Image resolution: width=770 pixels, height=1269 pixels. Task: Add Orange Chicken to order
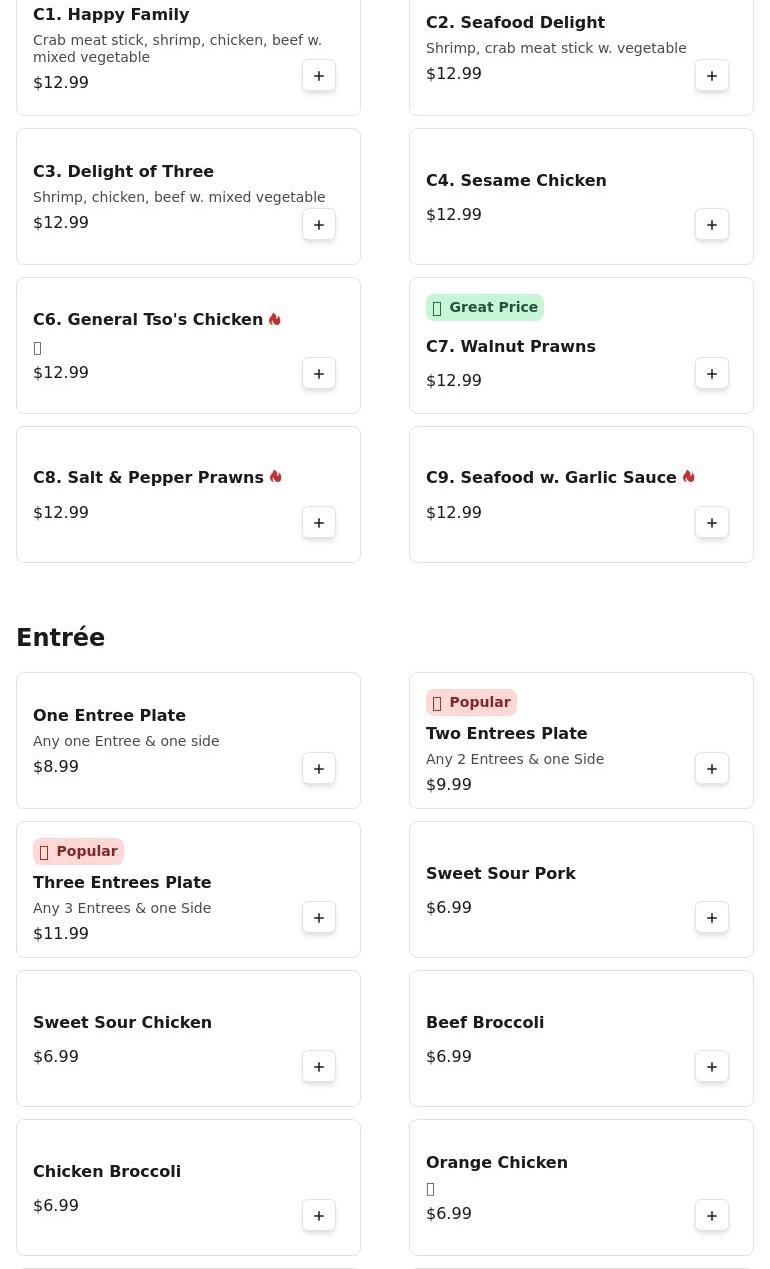point(712,1216)
